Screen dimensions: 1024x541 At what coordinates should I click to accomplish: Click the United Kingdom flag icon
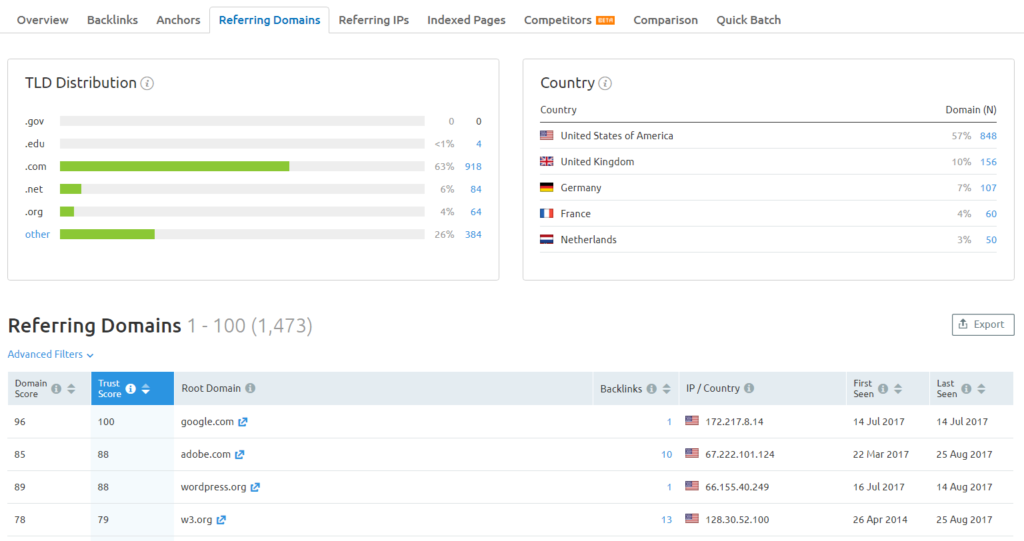pyautogui.click(x=547, y=161)
